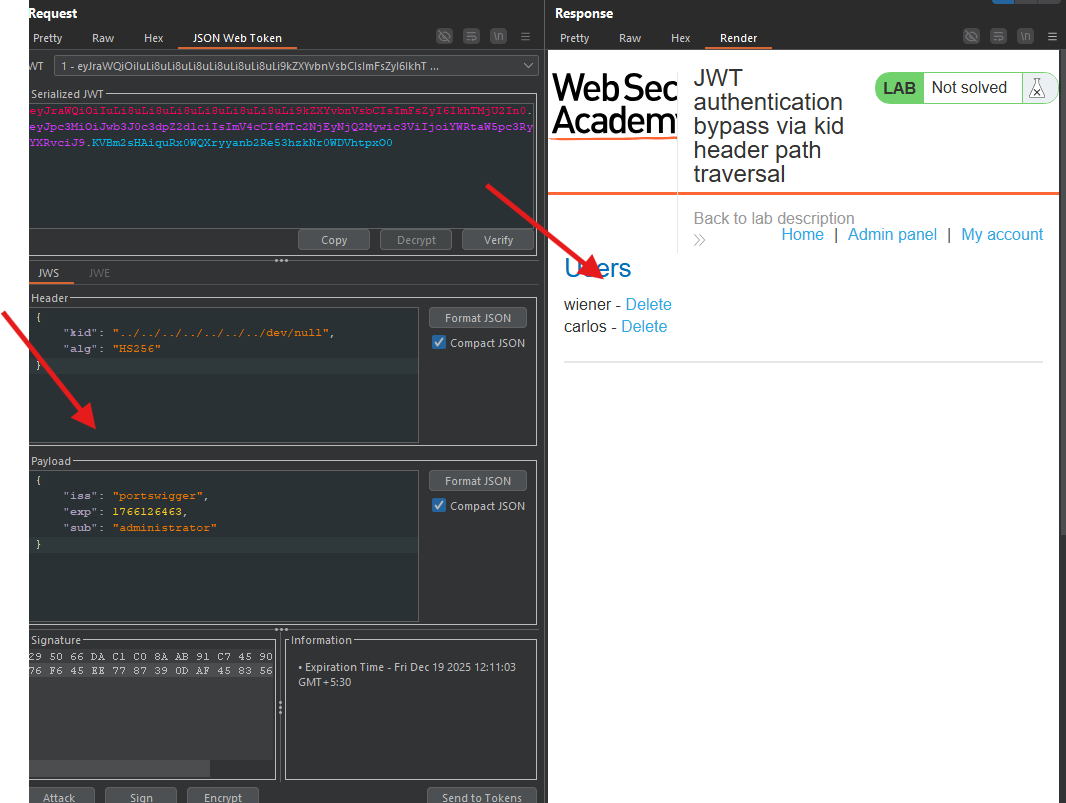Switch to Response Raw tab
This screenshot has width=1066, height=803.
630,38
